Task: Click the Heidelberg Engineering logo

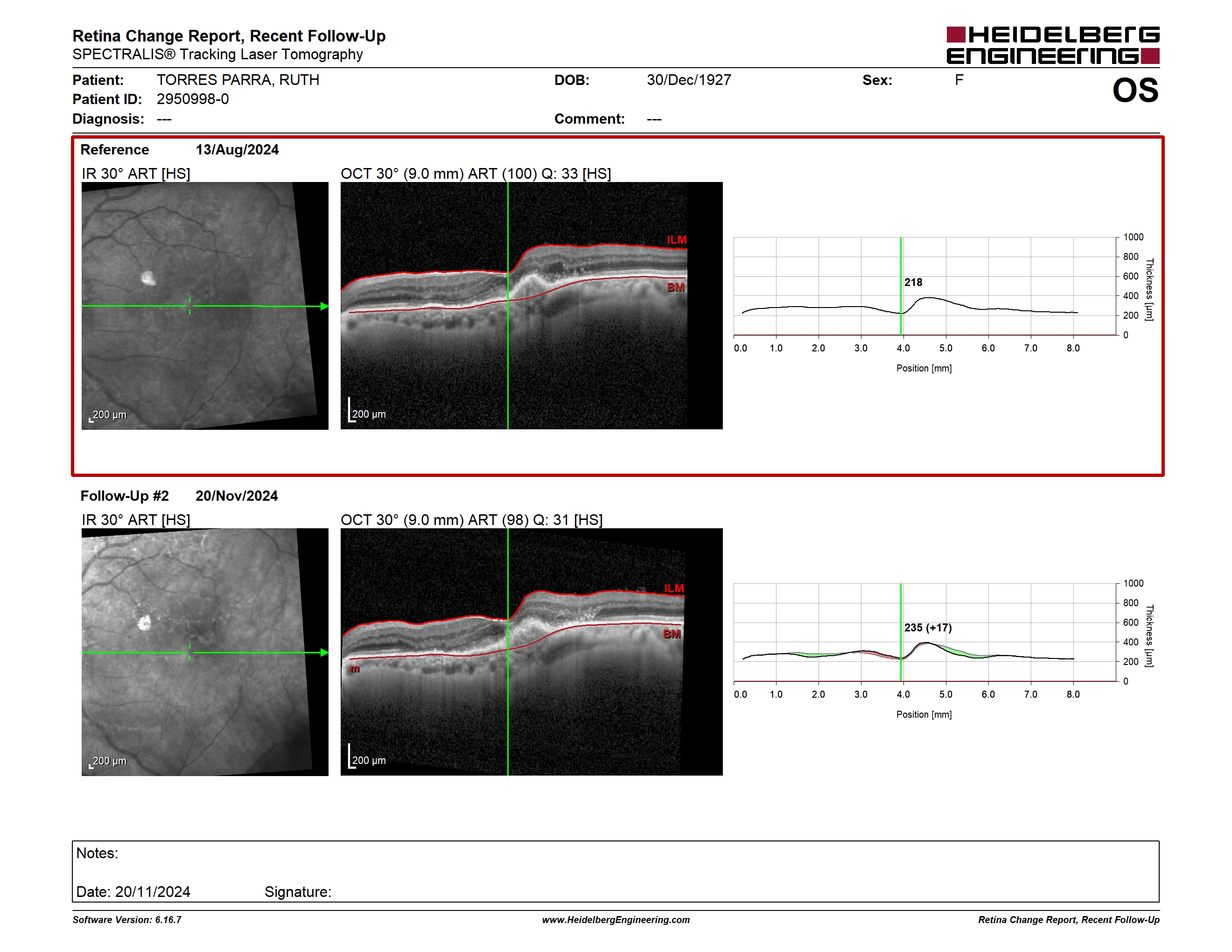Action: point(1053,45)
